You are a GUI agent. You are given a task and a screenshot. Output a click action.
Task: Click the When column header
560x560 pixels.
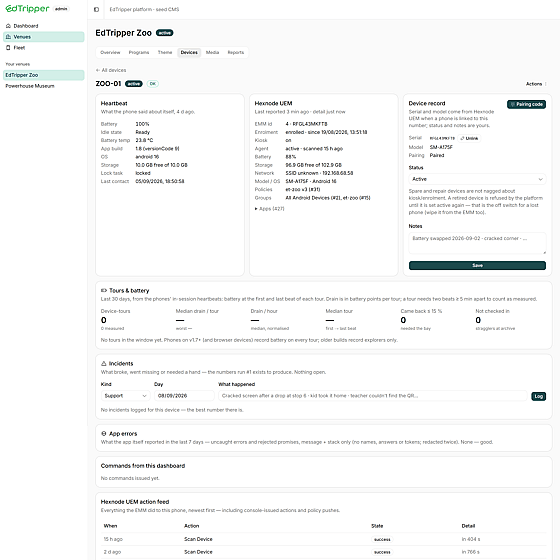click(x=110, y=526)
